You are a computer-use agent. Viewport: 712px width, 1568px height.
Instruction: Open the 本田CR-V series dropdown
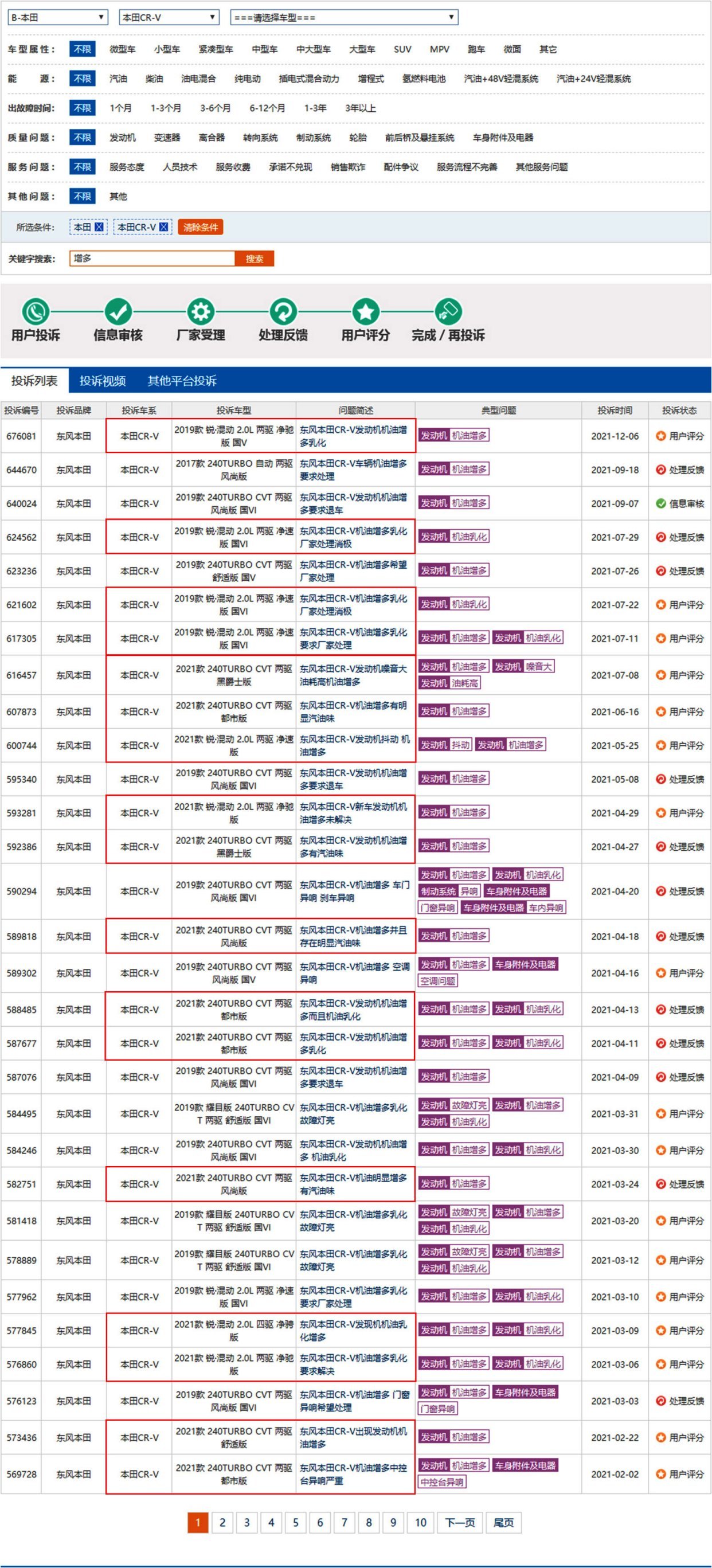[x=169, y=17]
